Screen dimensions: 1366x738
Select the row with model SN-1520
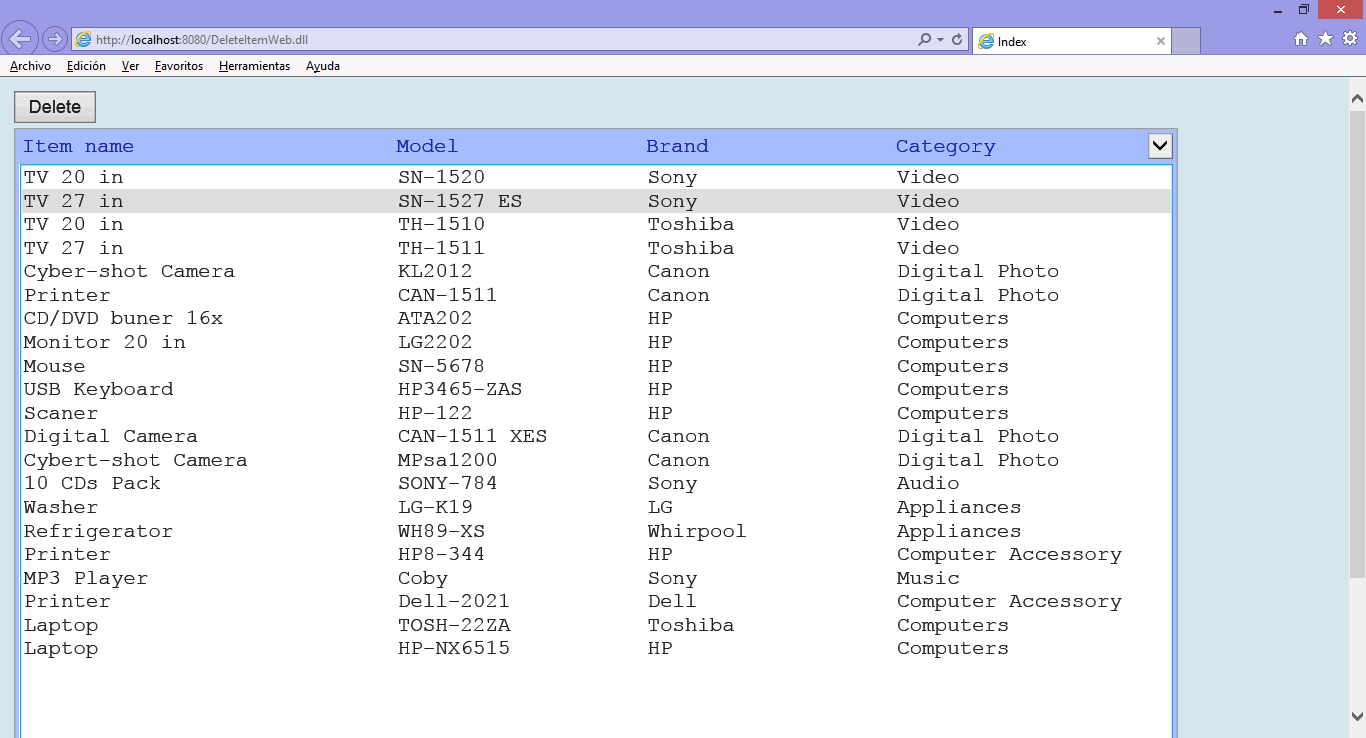tap(596, 177)
